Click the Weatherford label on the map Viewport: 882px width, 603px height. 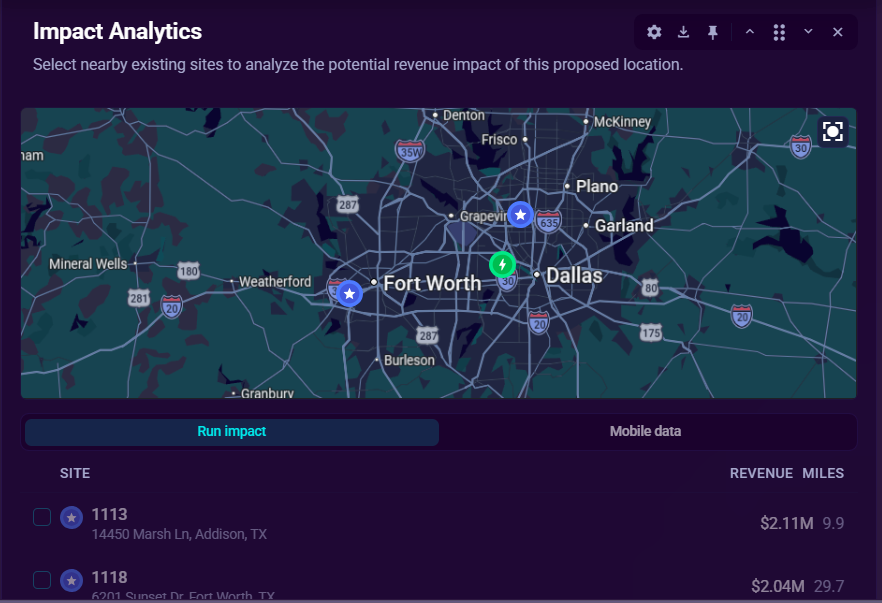point(274,281)
